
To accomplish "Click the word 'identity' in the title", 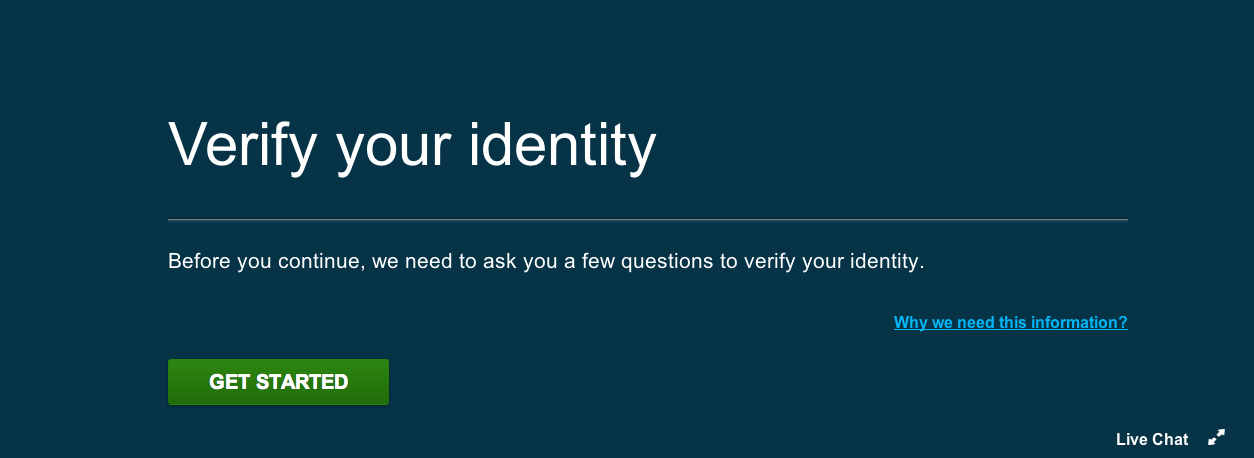I will click(562, 146).
